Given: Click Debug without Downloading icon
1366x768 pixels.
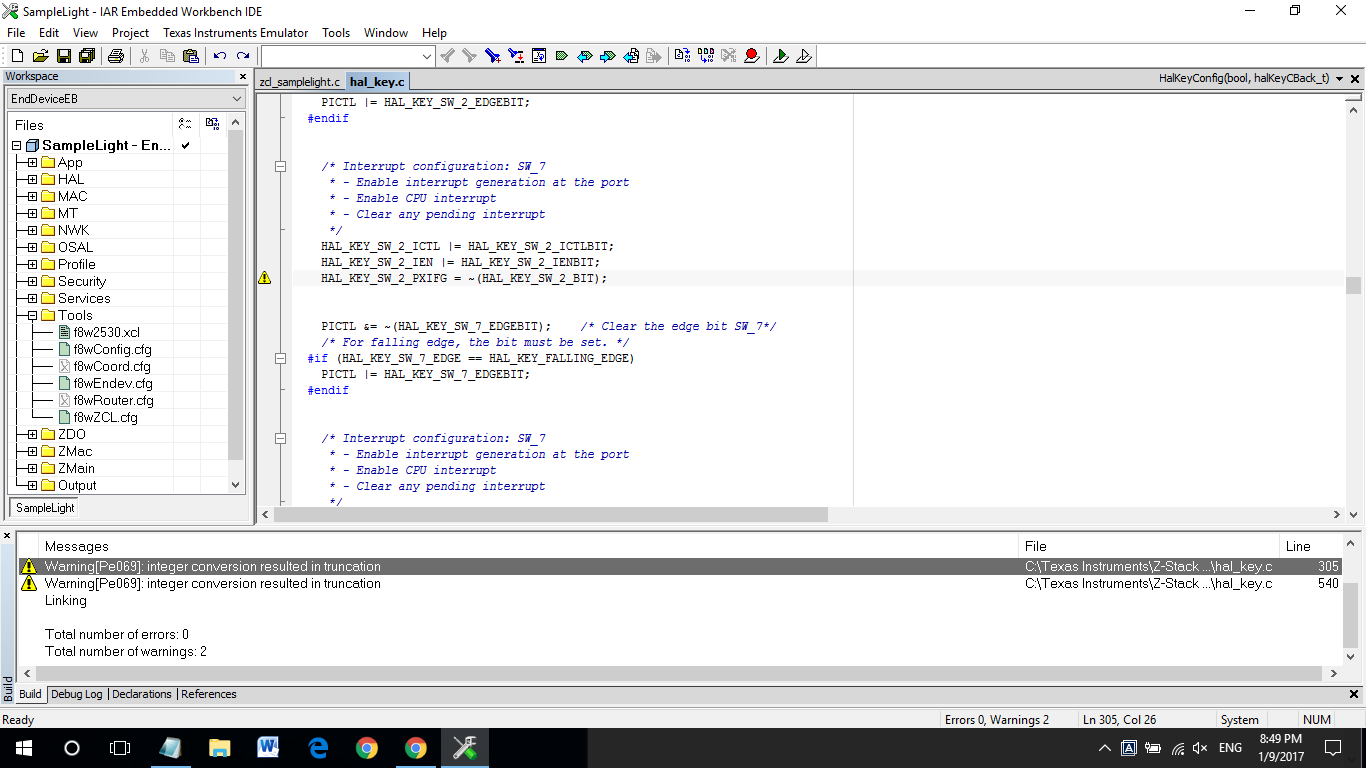Looking at the screenshot, I should [x=804, y=56].
